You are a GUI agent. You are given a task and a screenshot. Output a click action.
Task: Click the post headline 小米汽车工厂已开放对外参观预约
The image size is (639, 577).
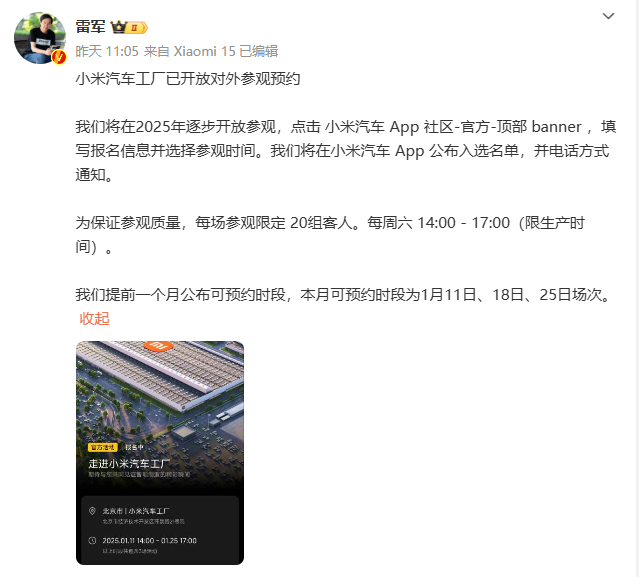(x=188, y=79)
